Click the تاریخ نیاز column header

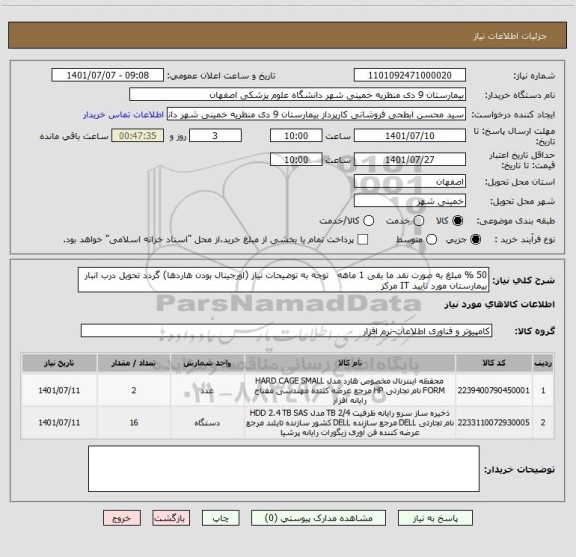point(59,363)
